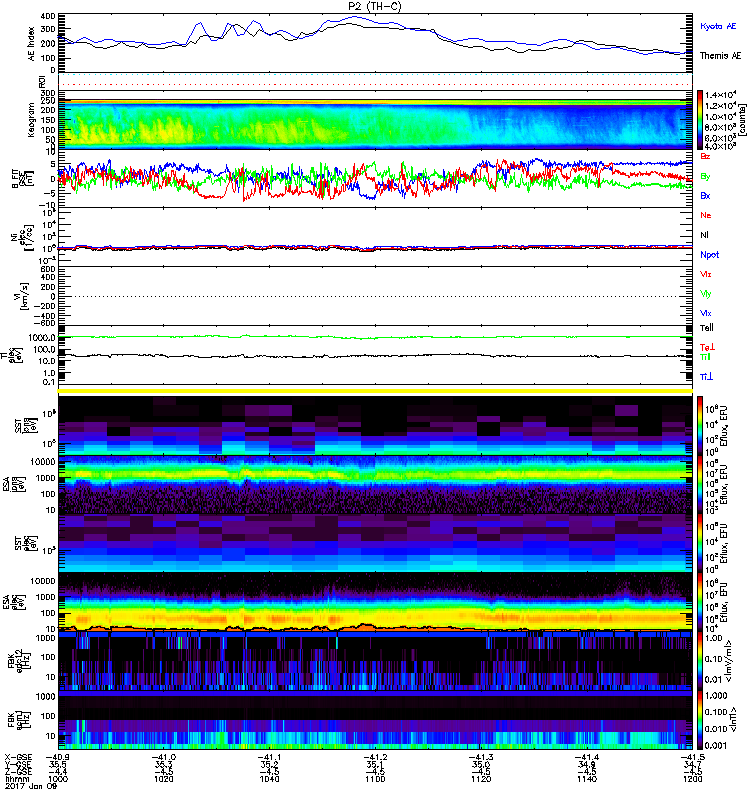Click the X-GSE position value -41.2
The image size is (750, 800).
[375, 757]
